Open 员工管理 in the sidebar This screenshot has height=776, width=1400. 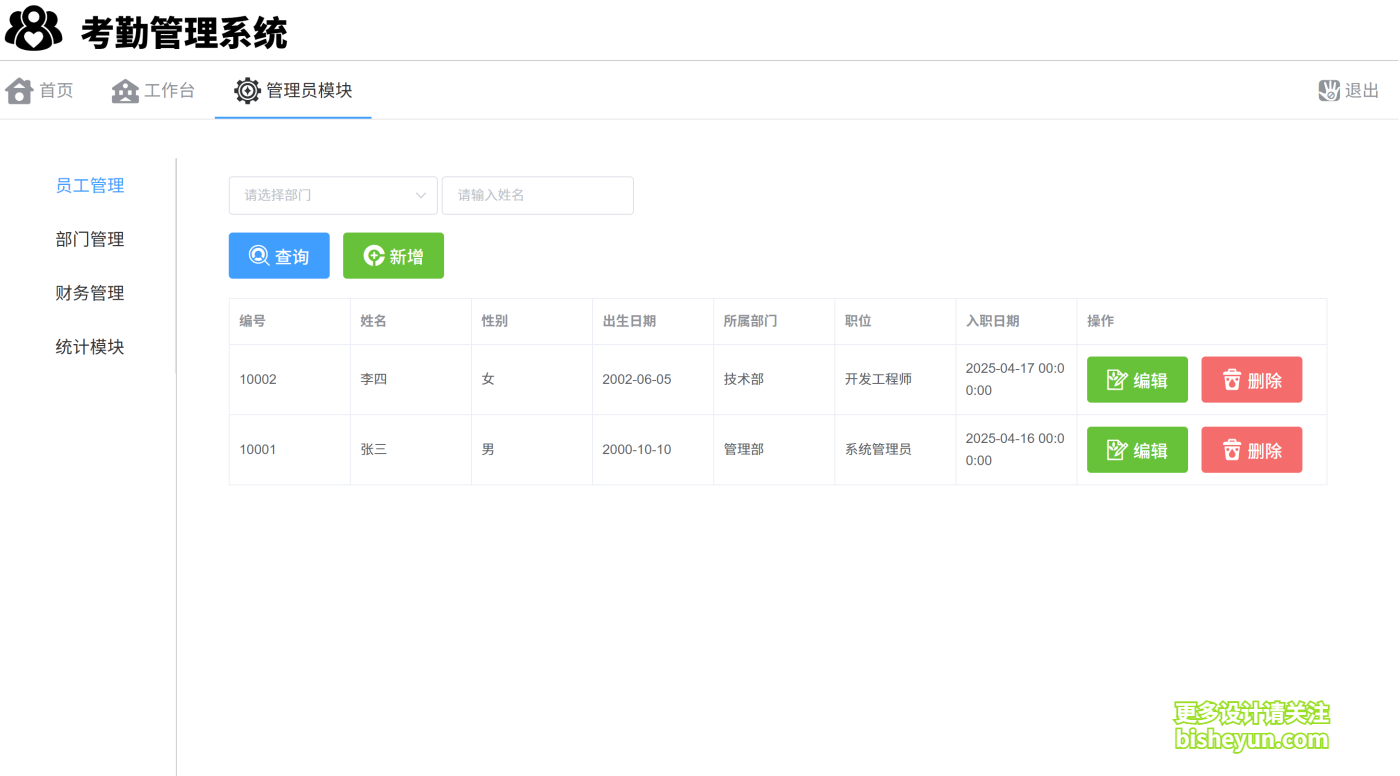click(90, 185)
